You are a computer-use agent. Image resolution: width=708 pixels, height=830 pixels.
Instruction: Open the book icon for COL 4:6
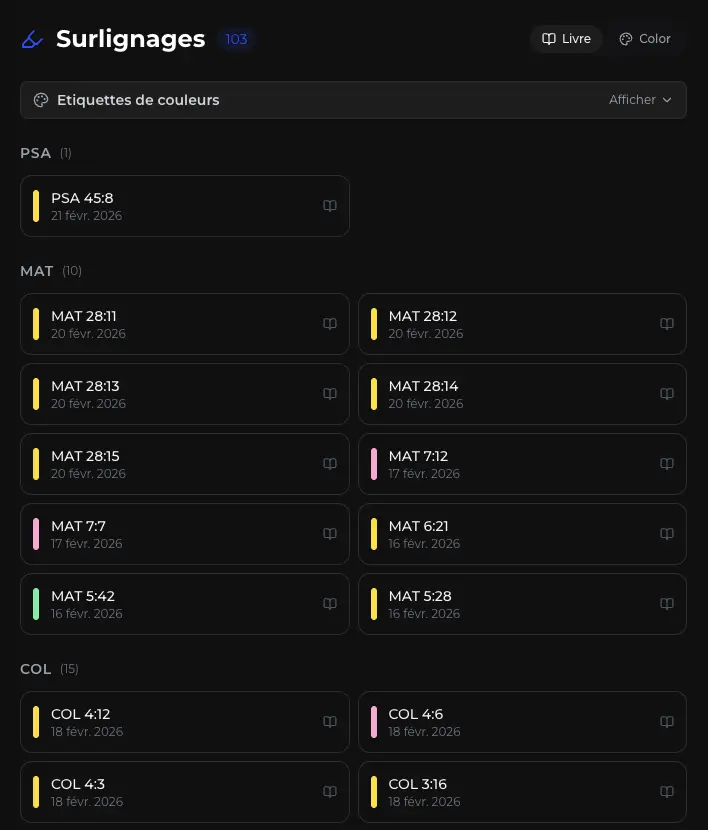tap(667, 722)
